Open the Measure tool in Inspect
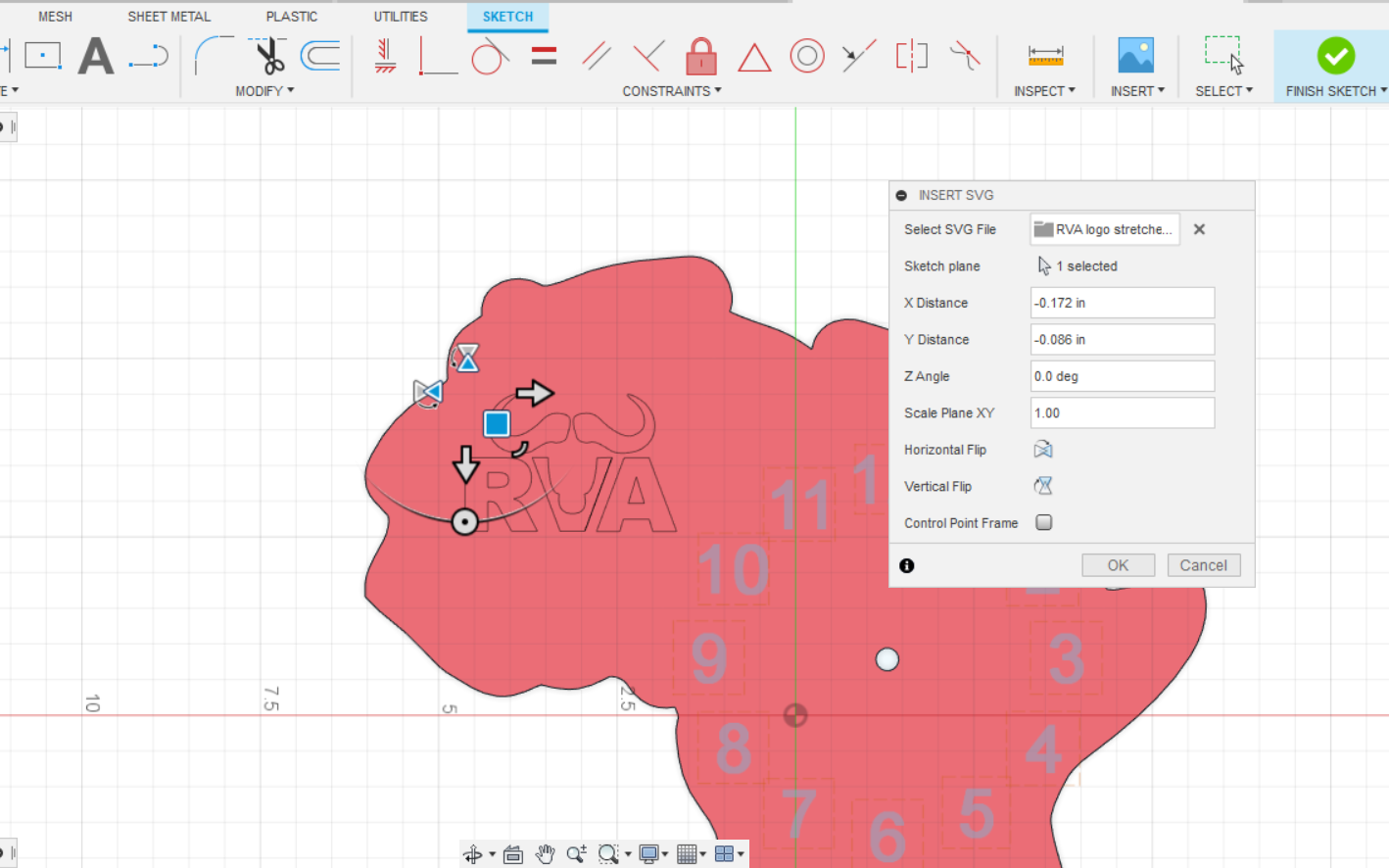This screenshot has width=1389, height=868. (1045, 56)
